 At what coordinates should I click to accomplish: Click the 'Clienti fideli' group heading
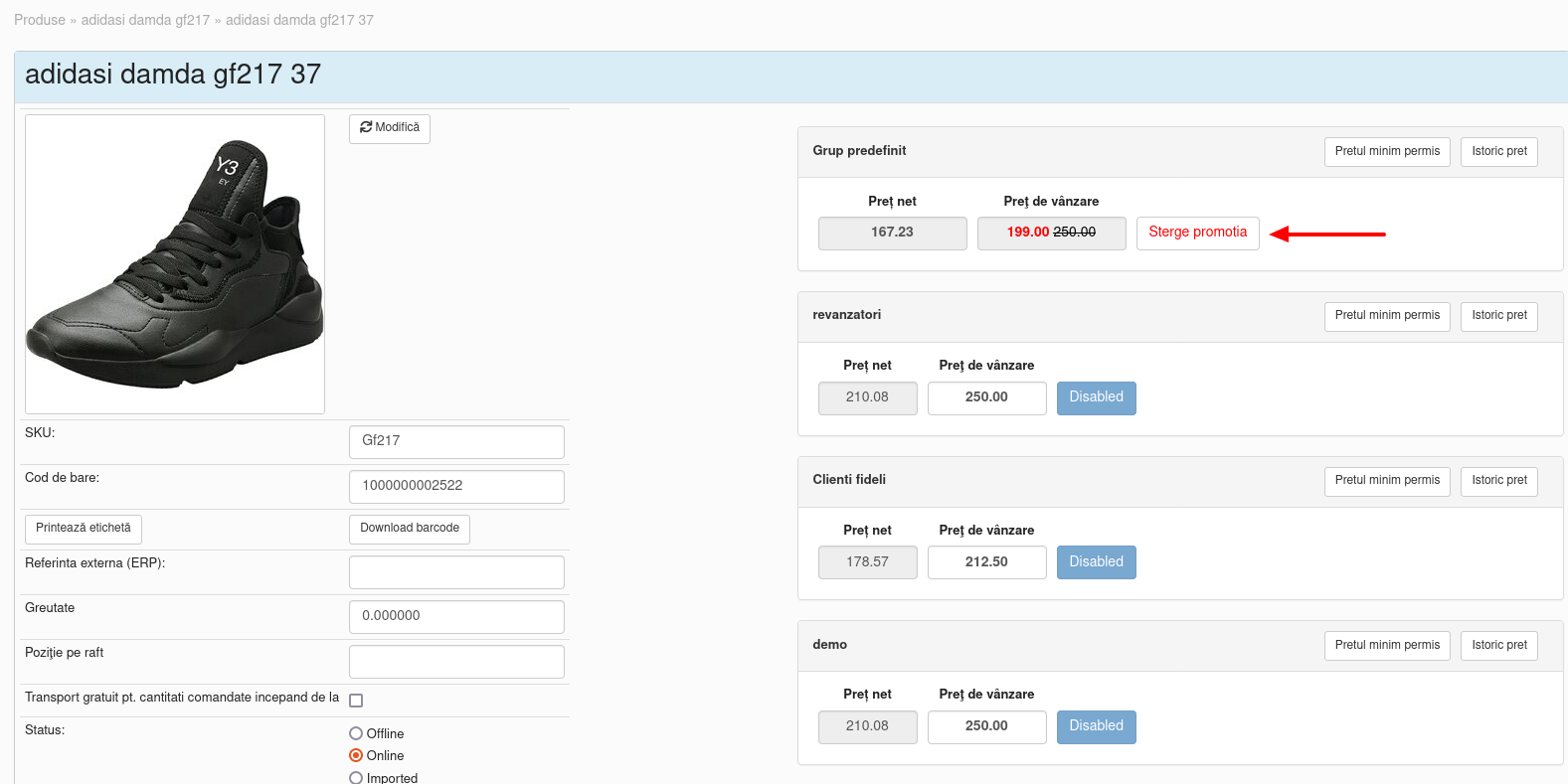[848, 480]
